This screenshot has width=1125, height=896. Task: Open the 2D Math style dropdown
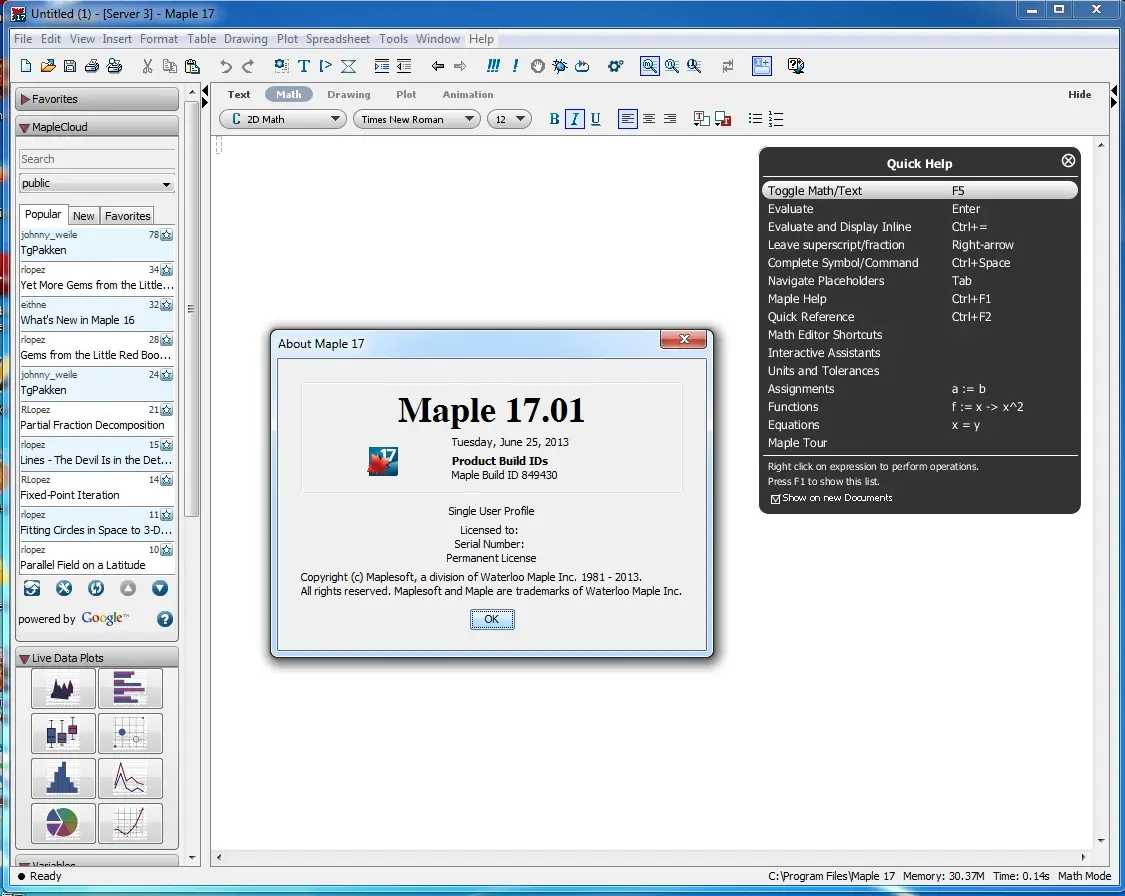pyautogui.click(x=283, y=119)
